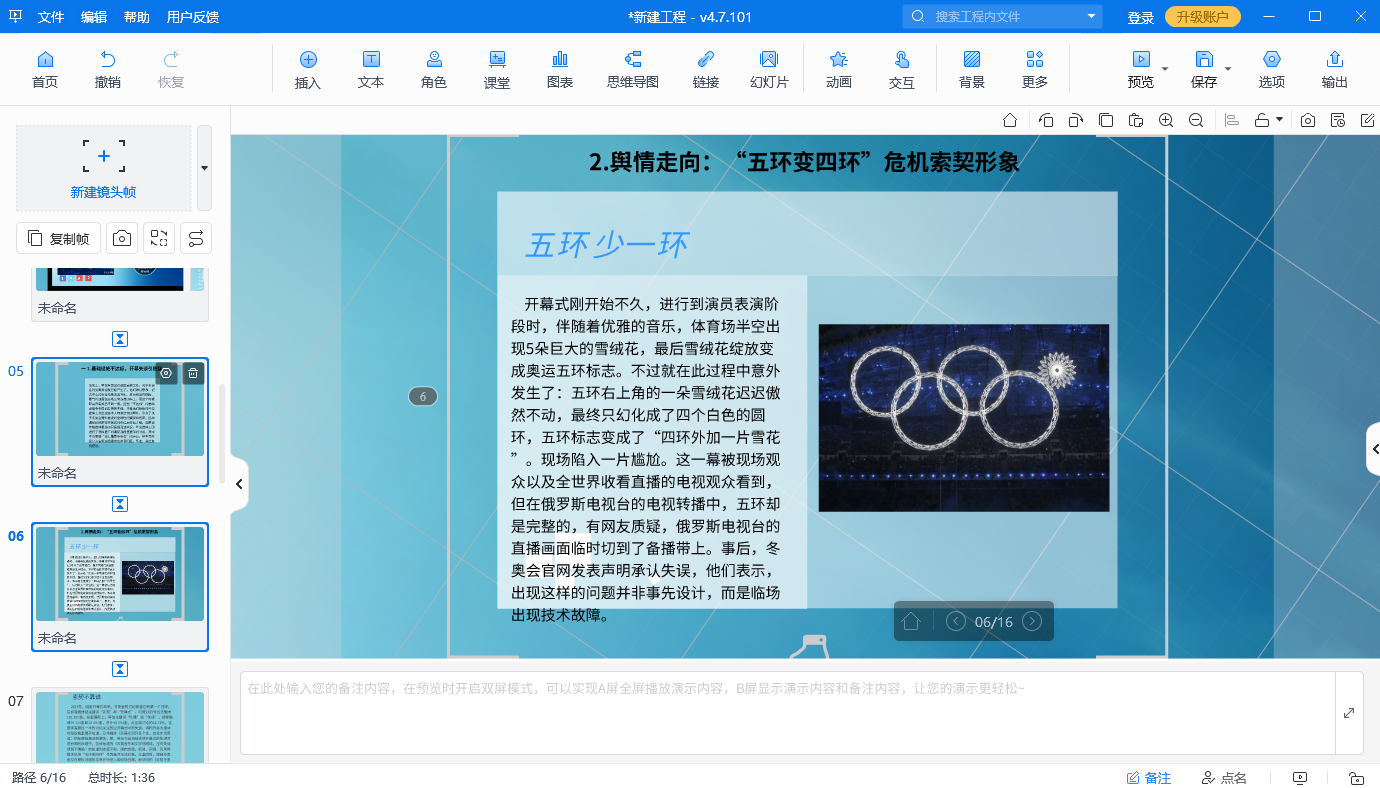Image resolution: width=1380 pixels, height=788 pixels.
Task: Open the 交互 interaction tool
Action: (x=902, y=69)
